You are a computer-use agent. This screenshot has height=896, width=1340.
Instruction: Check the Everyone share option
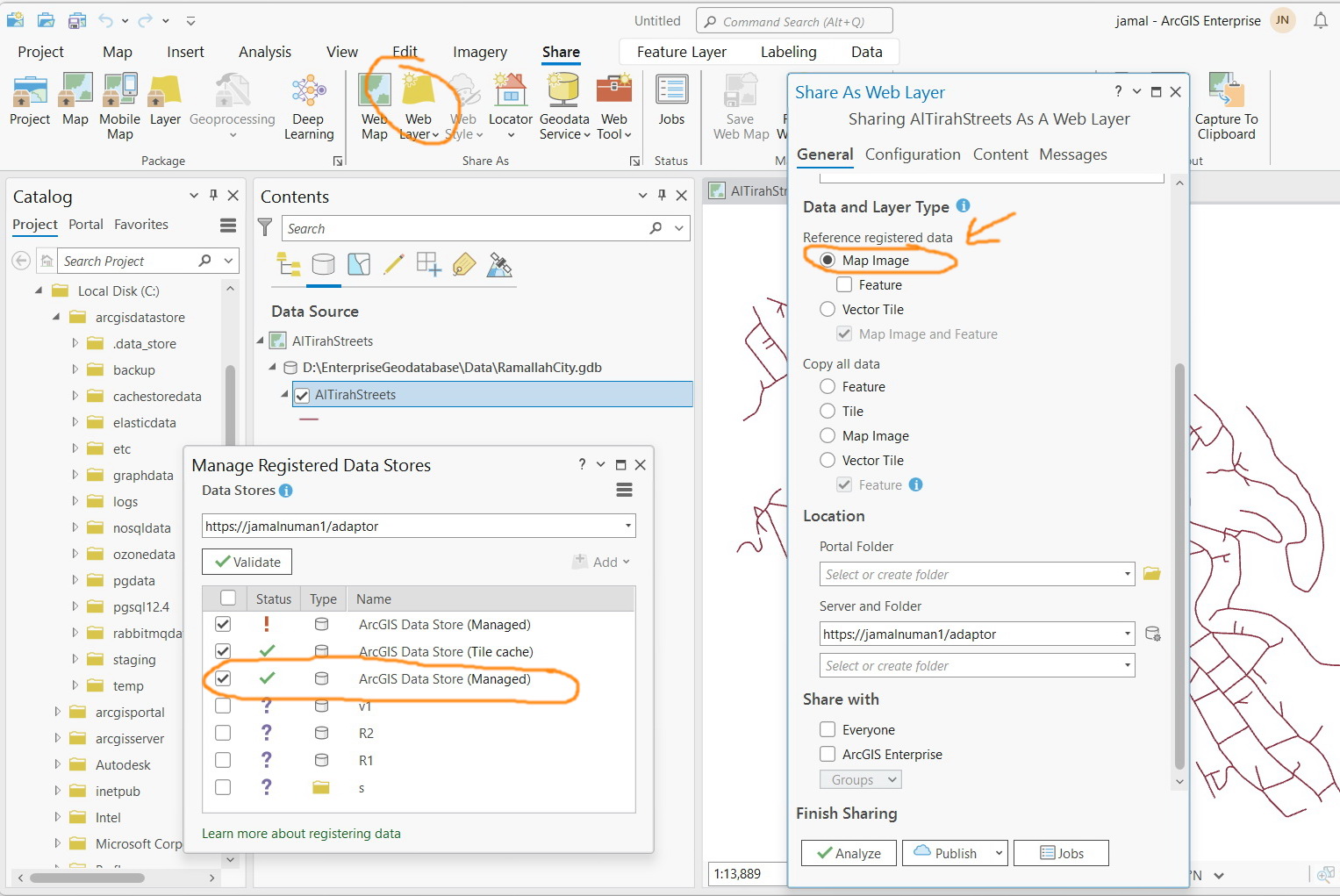pyautogui.click(x=828, y=729)
